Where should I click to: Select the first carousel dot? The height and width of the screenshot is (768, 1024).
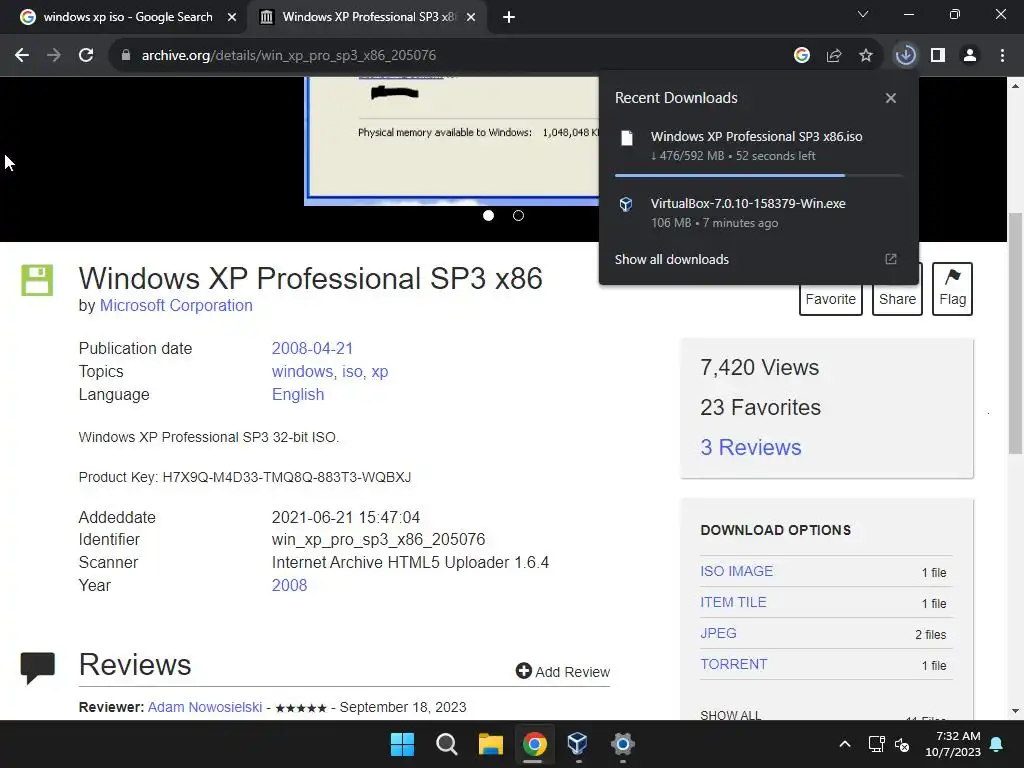click(x=488, y=216)
